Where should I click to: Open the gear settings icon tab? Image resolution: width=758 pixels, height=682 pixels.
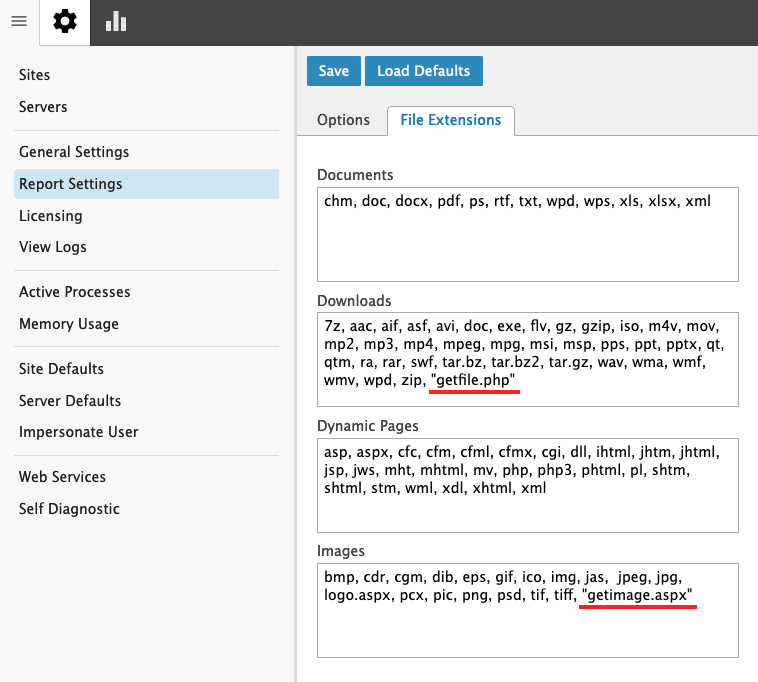(65, 22)
